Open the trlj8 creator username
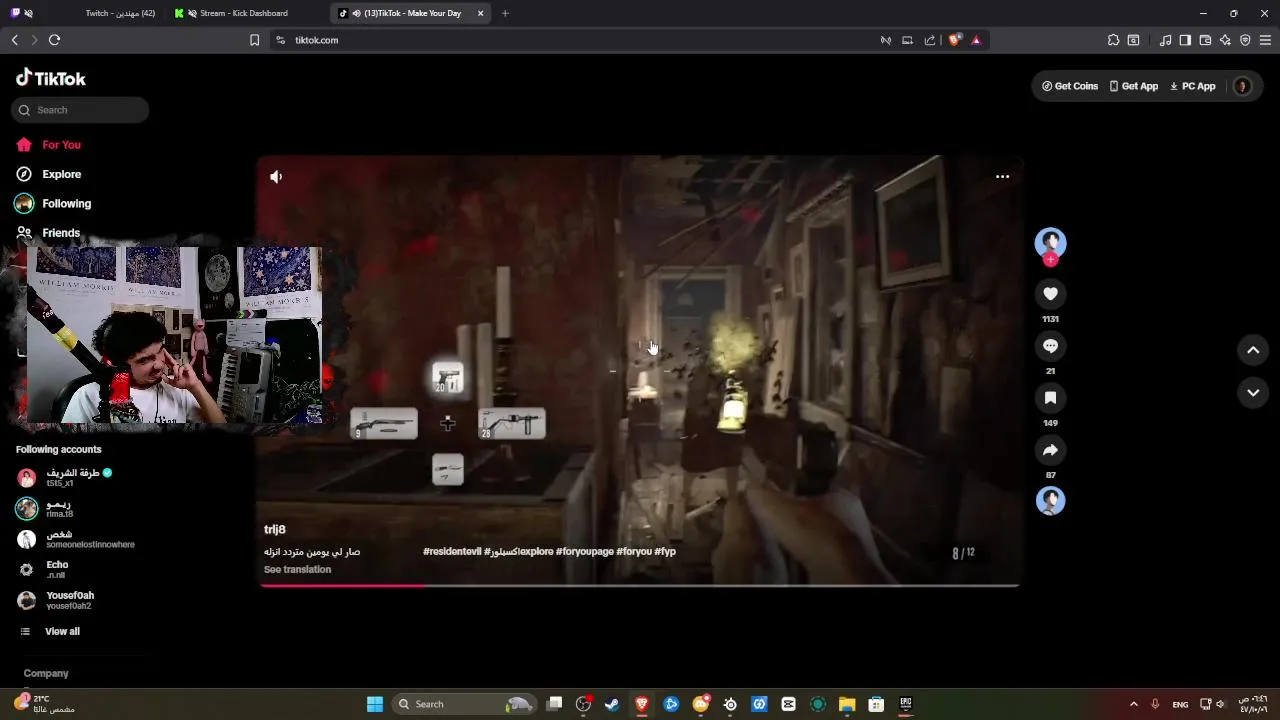The height and width of the screenshot is (720, 1280). (275, 530)
